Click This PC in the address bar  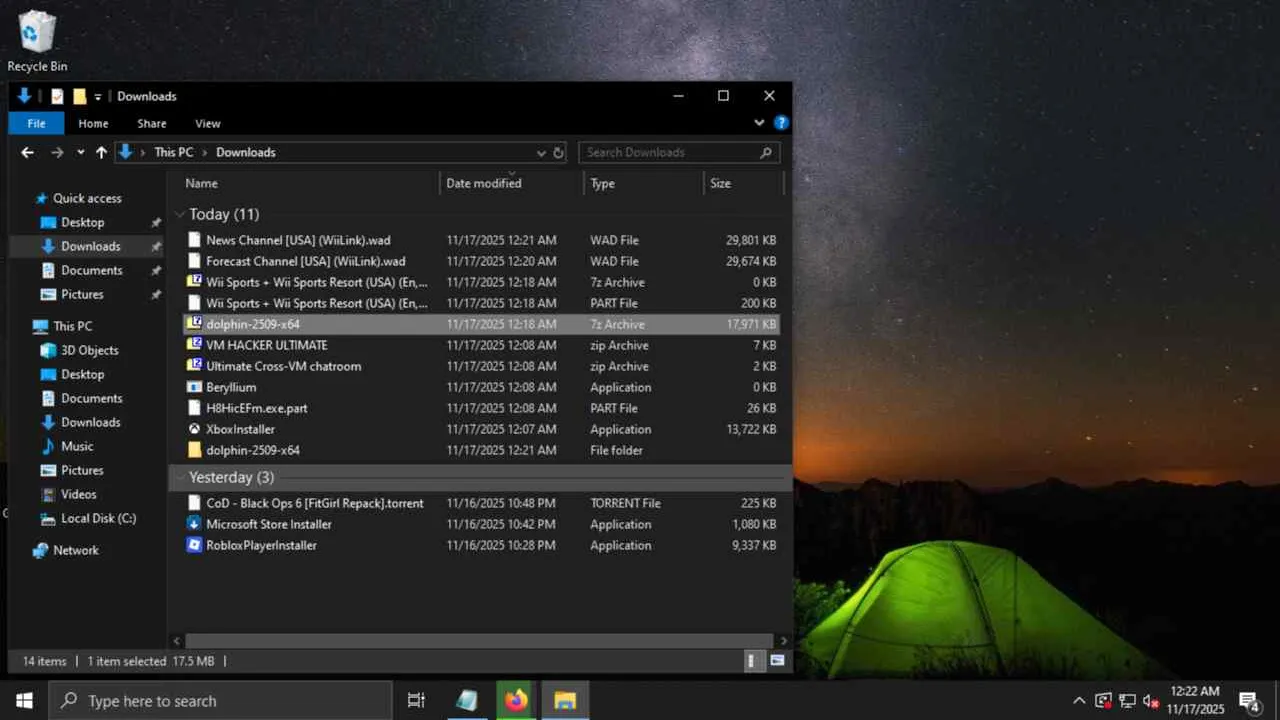click(174, 152)
